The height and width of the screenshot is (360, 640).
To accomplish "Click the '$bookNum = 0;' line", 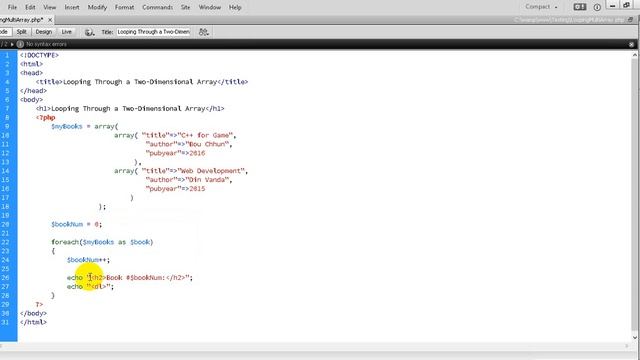I will 76,224.
